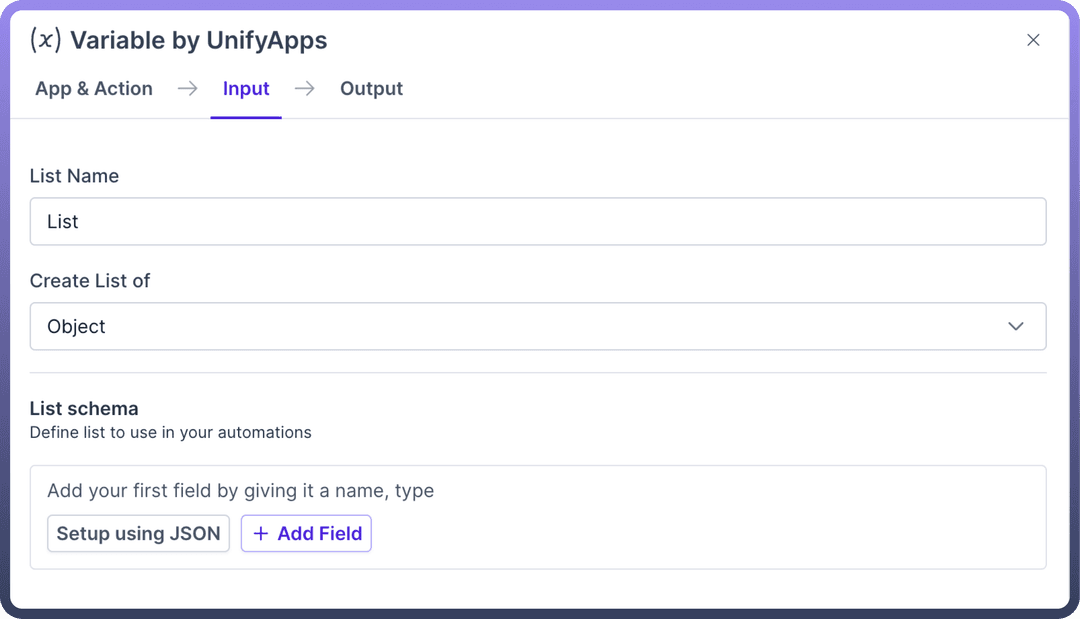Select the 'Object' value shown in dropdown
The height and width of the screenshot is (619, 1080).
click(76, 327)
